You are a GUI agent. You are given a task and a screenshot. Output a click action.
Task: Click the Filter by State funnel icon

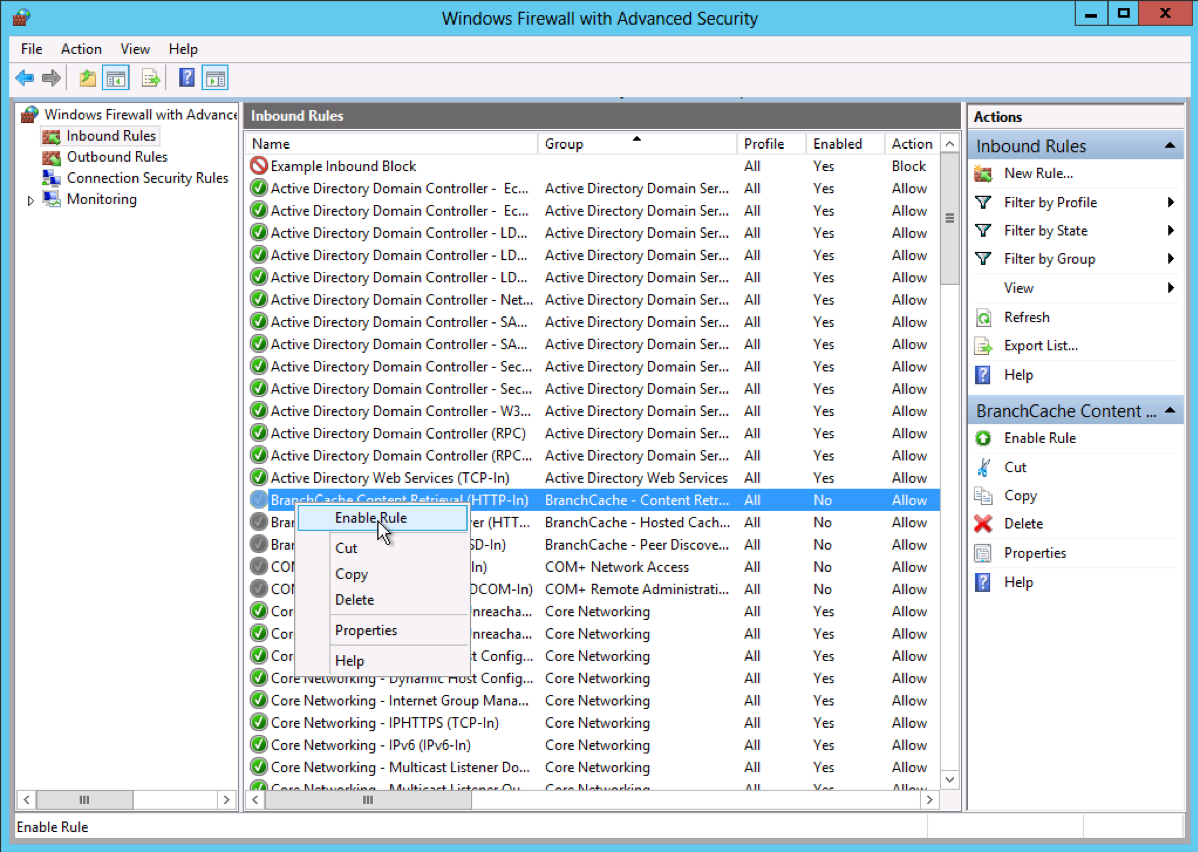983,231
